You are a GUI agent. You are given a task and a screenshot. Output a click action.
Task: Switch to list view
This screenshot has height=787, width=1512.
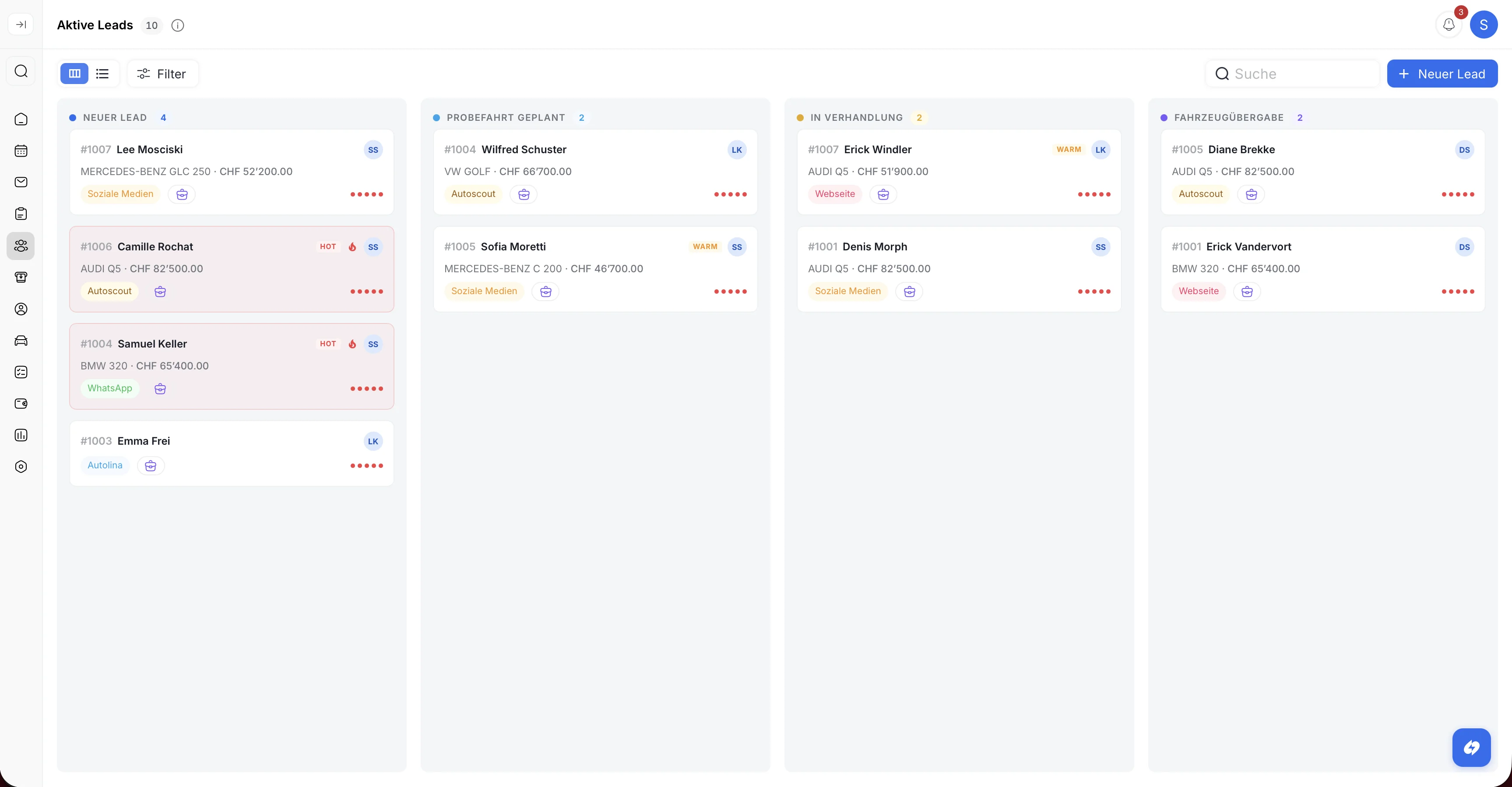[x=103, y=74]
